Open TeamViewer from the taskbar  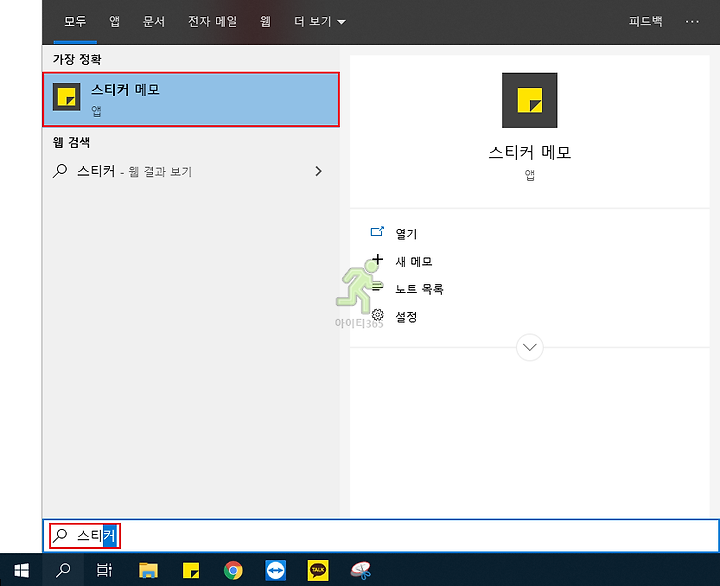click(x=276, y=570)
